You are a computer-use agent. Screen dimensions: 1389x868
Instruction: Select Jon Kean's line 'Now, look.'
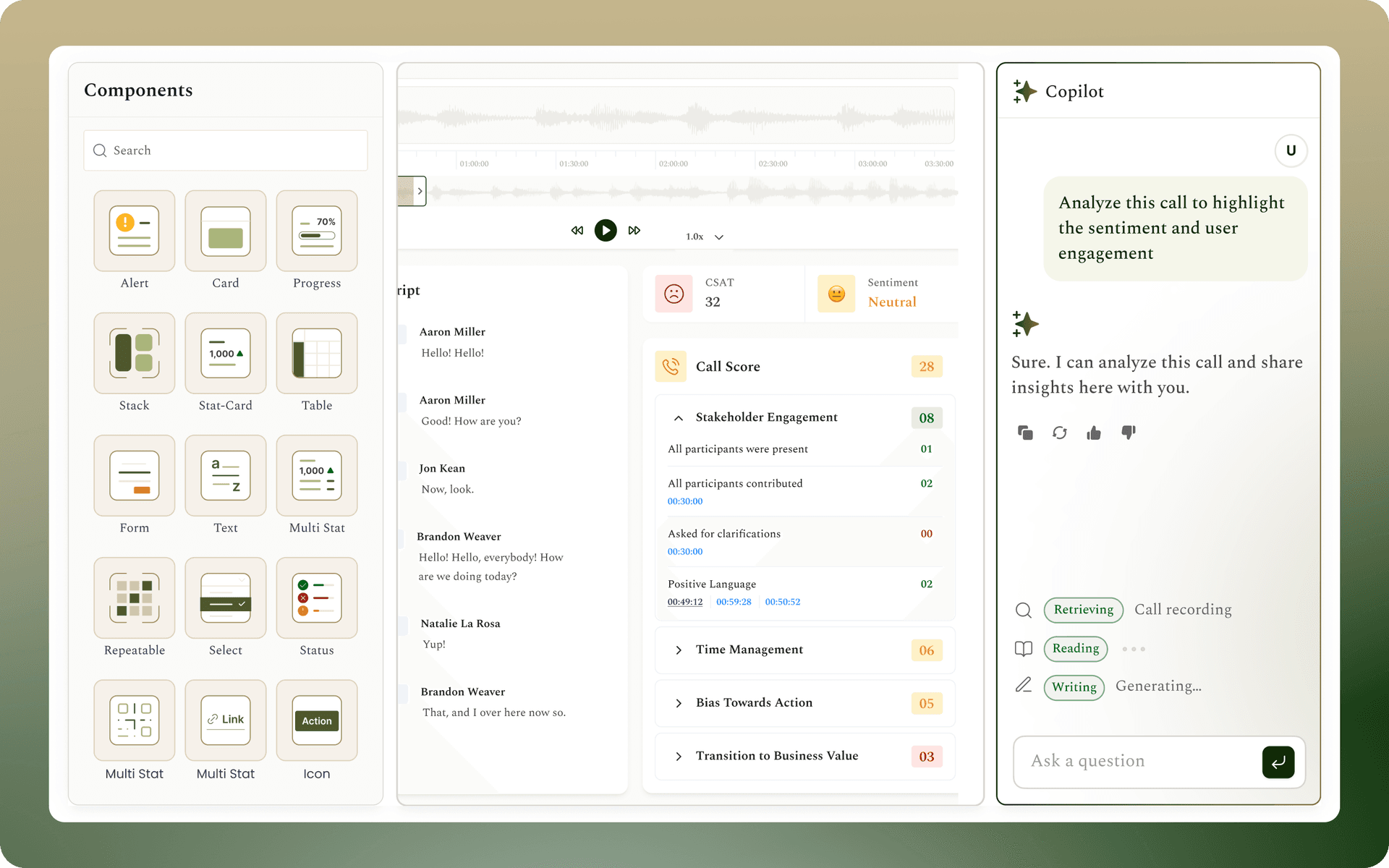(448, 490)
